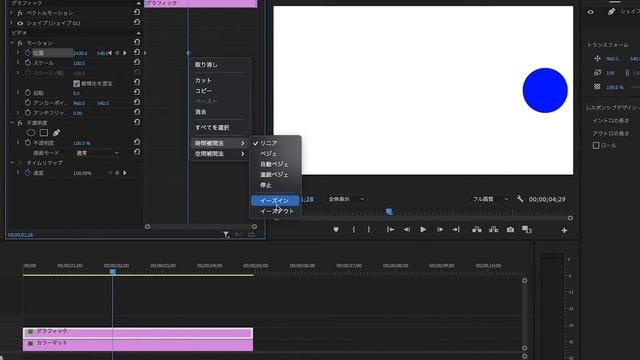Reset the スケール parameter

137,63
